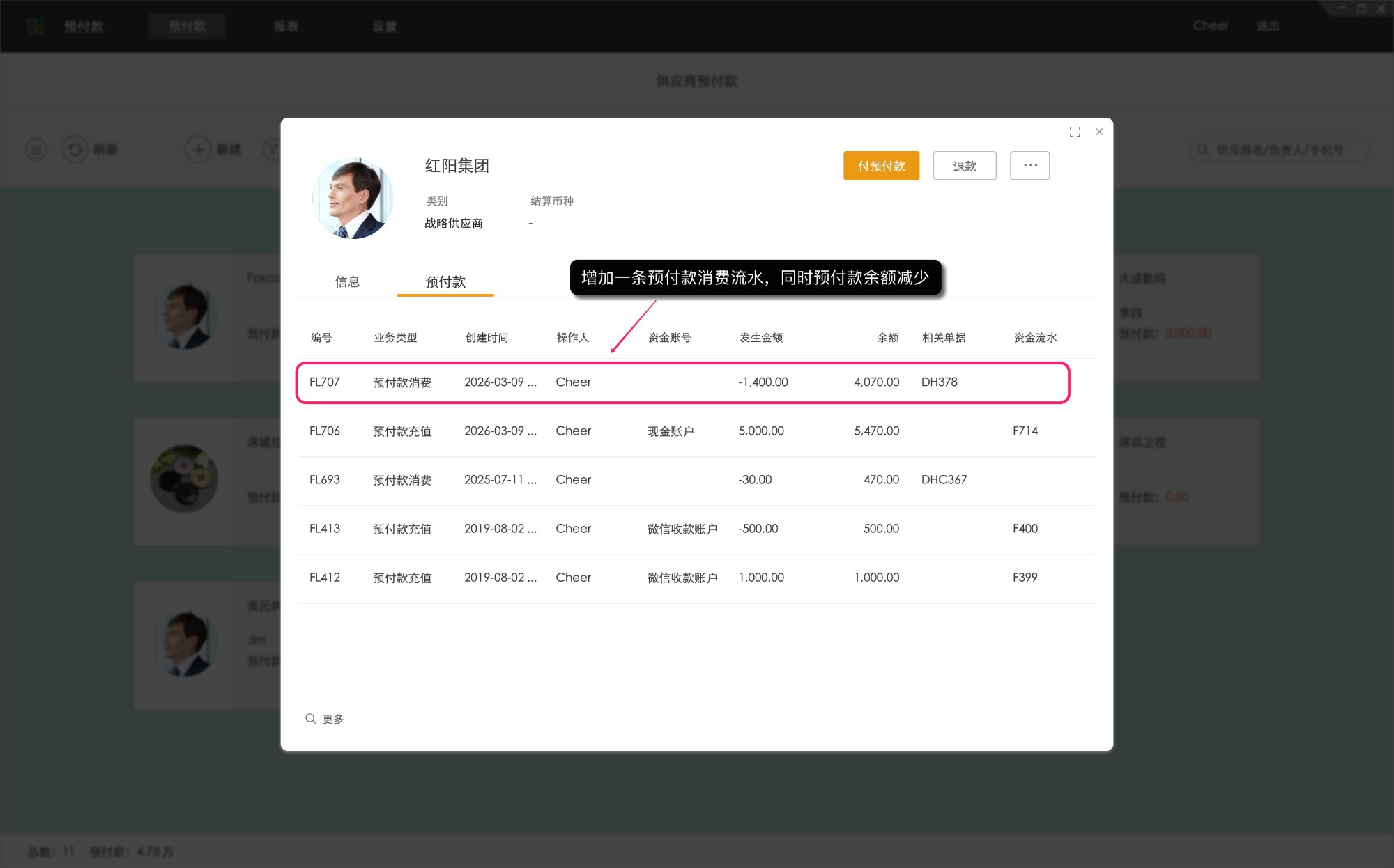Switch to the 信息 tab
The image size is (1394, 868).
[348, 281]
